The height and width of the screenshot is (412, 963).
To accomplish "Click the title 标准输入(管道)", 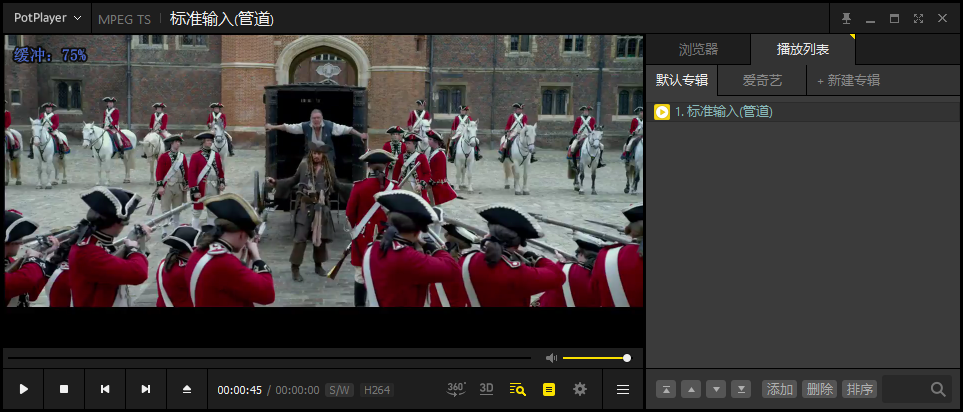I will click(x=222, y=19).
